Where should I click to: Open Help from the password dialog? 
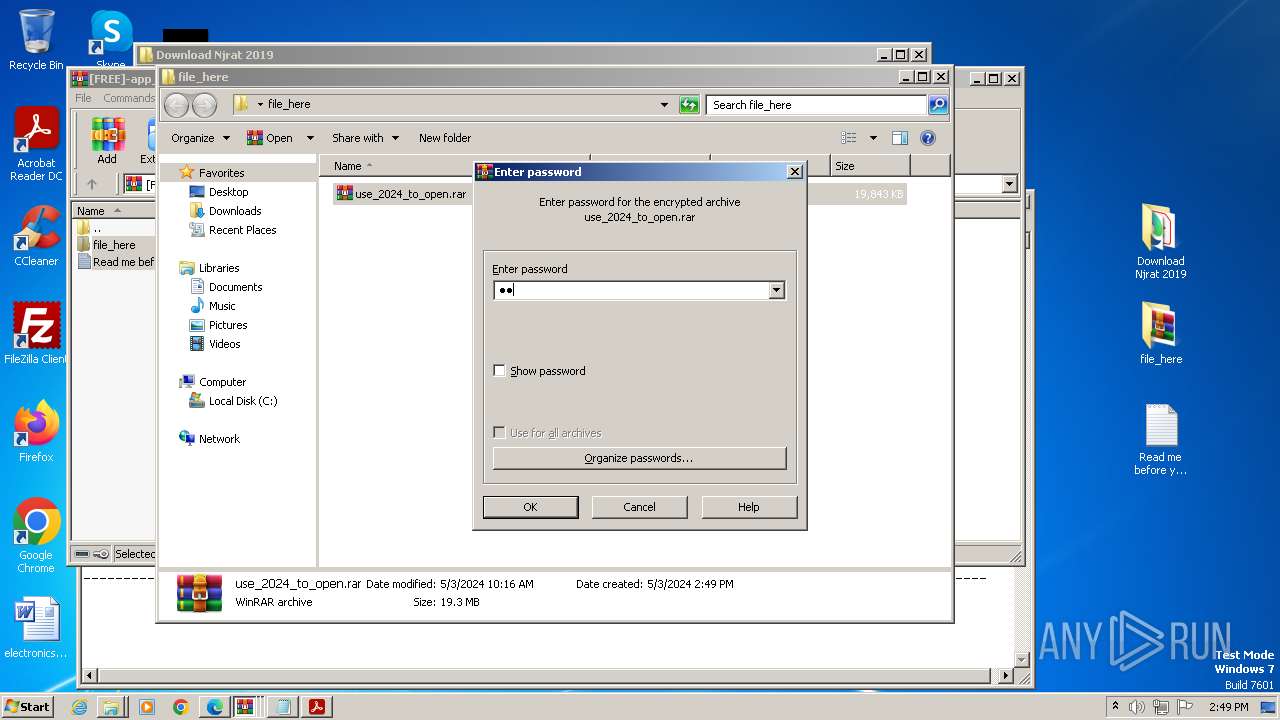(x=749, y=507)
